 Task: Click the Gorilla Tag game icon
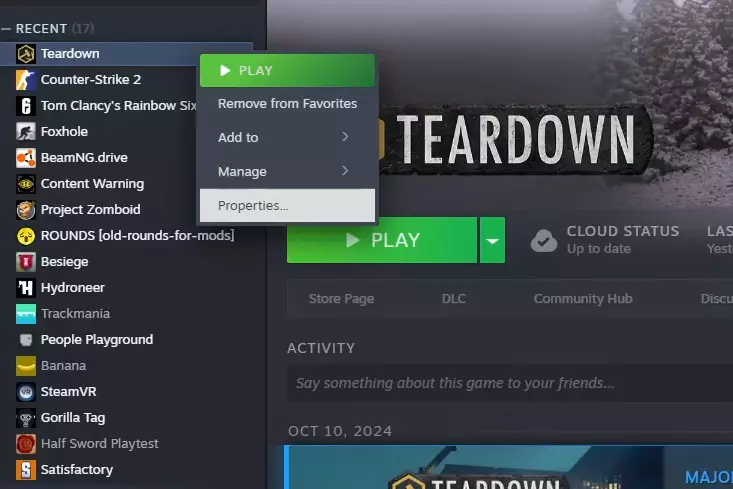(x=26, y=418)
